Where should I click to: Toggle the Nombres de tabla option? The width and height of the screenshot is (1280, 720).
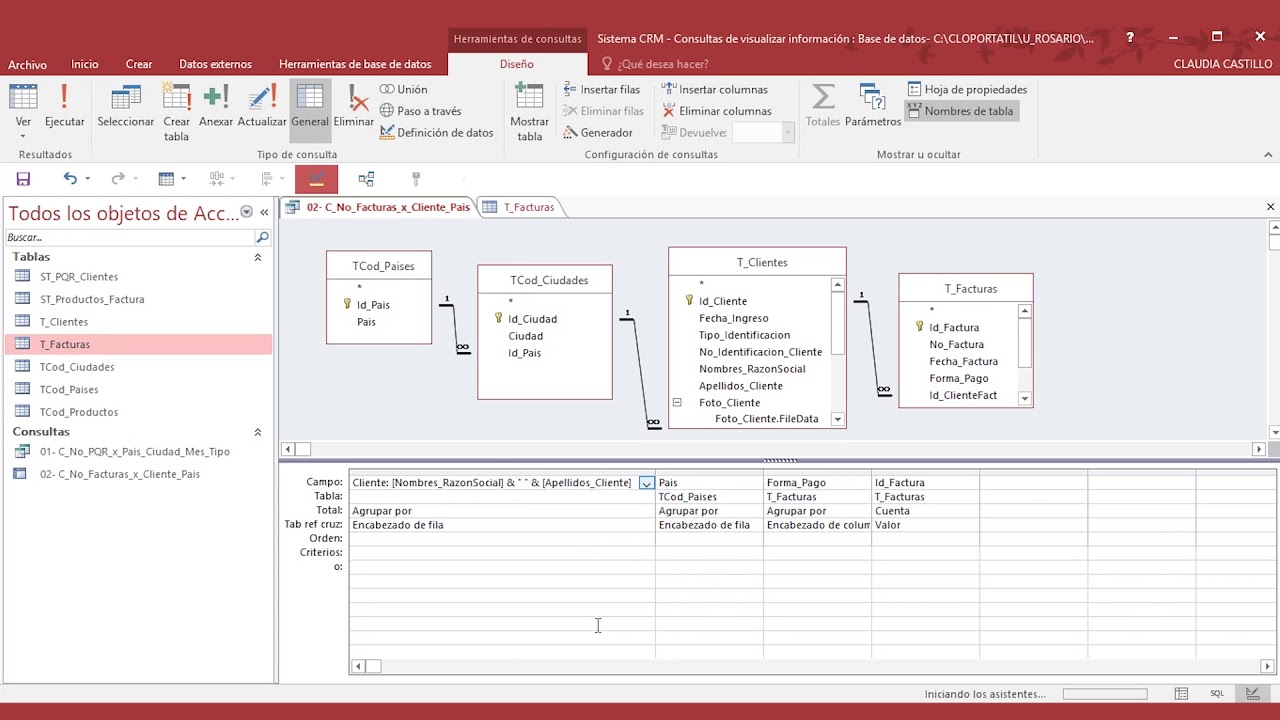960,111
